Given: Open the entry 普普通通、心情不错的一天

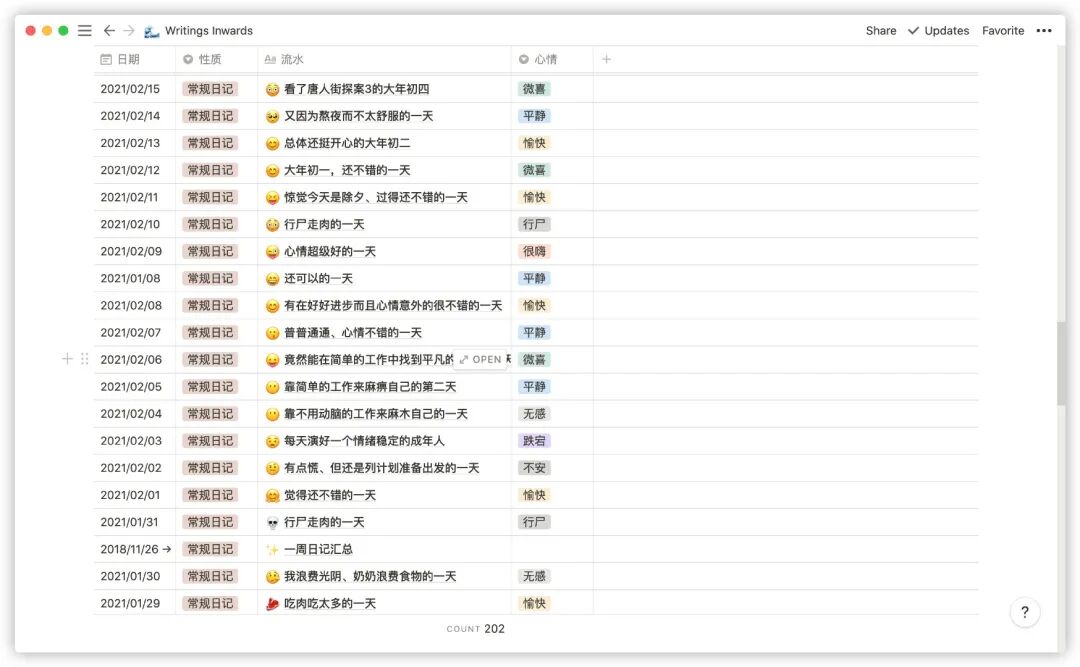Looking at the screenshot, I should point(353,332).
